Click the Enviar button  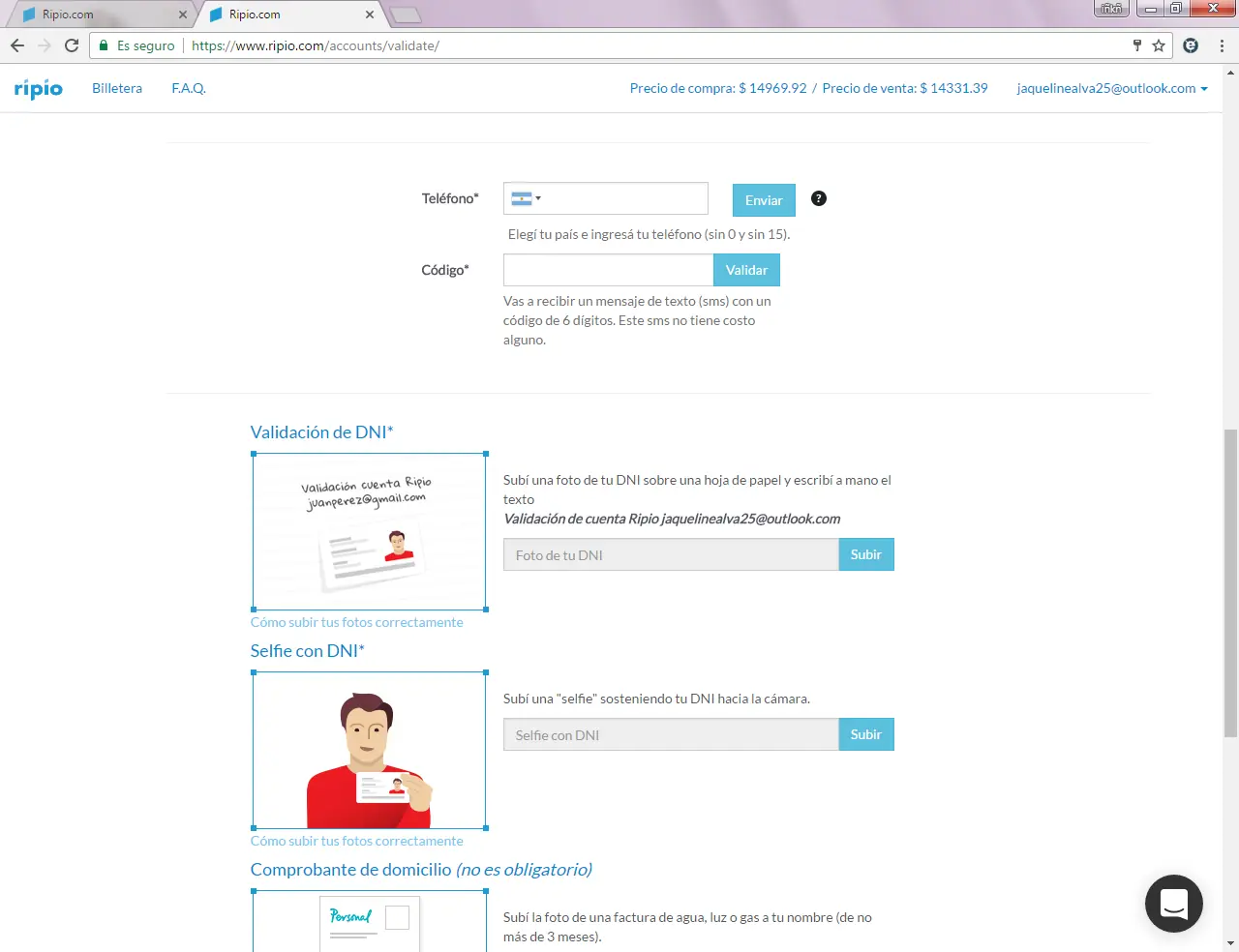click(x=764, y=200)
